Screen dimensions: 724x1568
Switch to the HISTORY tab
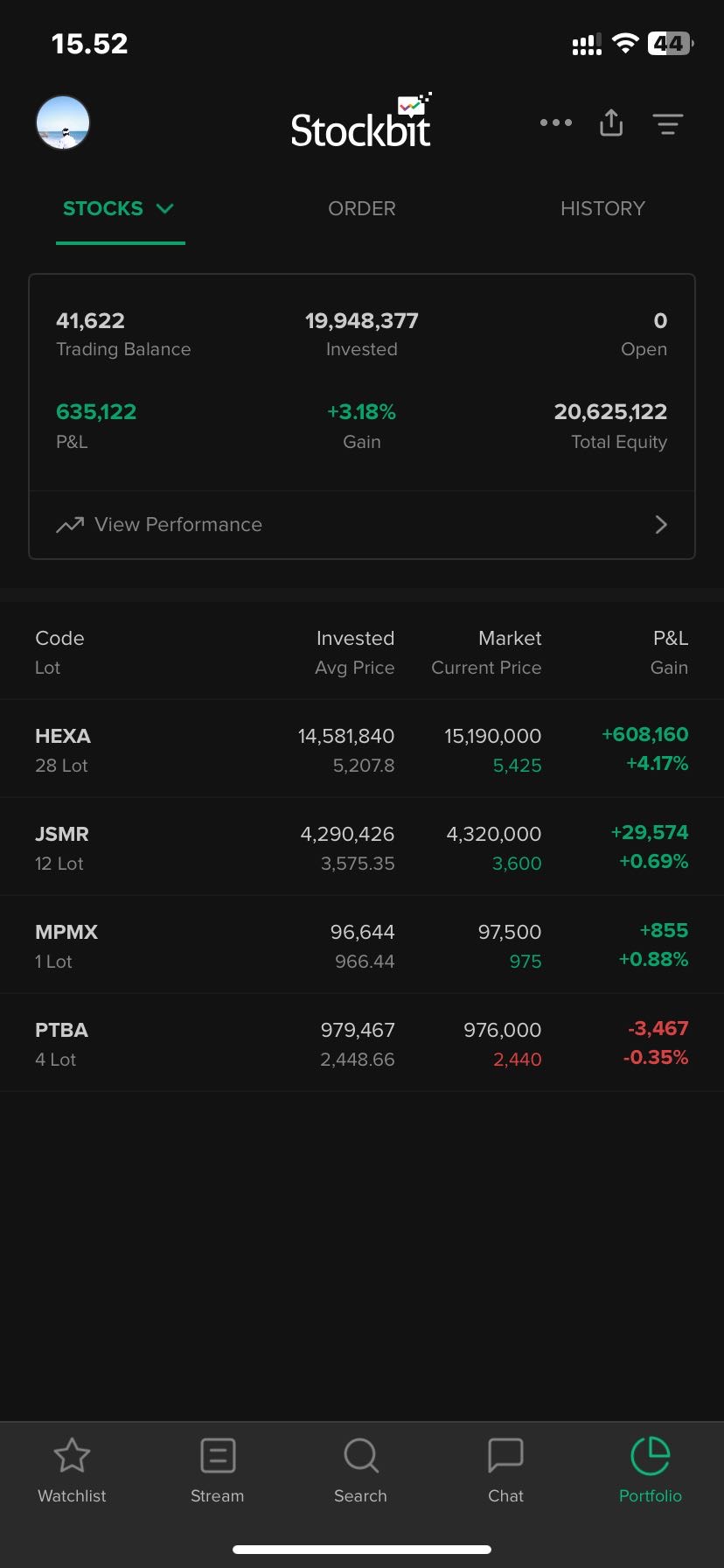[602, 208]
